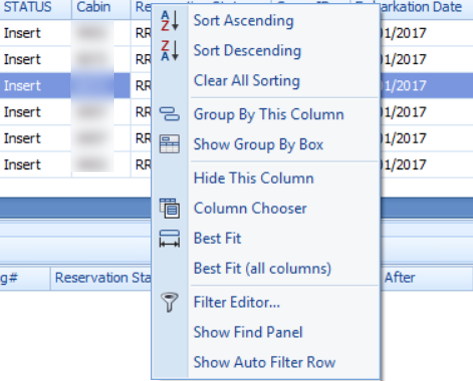Click the STATUS column header
The width and height of the screenshot is (473, 381).
[35, 8]
